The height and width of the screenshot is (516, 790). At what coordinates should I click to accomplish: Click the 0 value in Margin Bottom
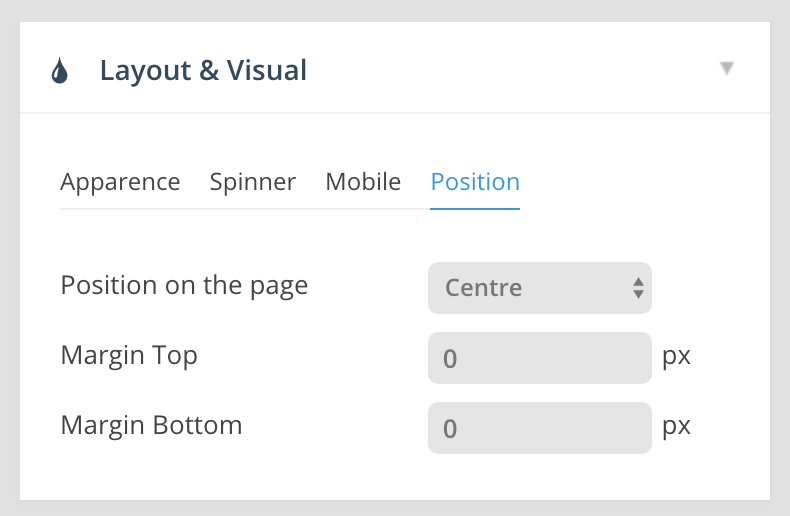(x=450, y=429)
